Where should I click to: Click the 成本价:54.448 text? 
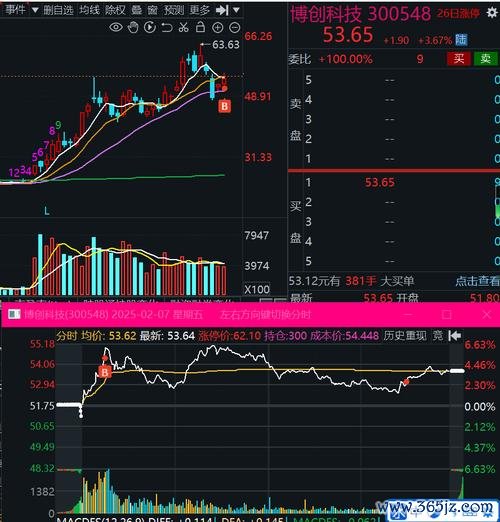(344, 336)
